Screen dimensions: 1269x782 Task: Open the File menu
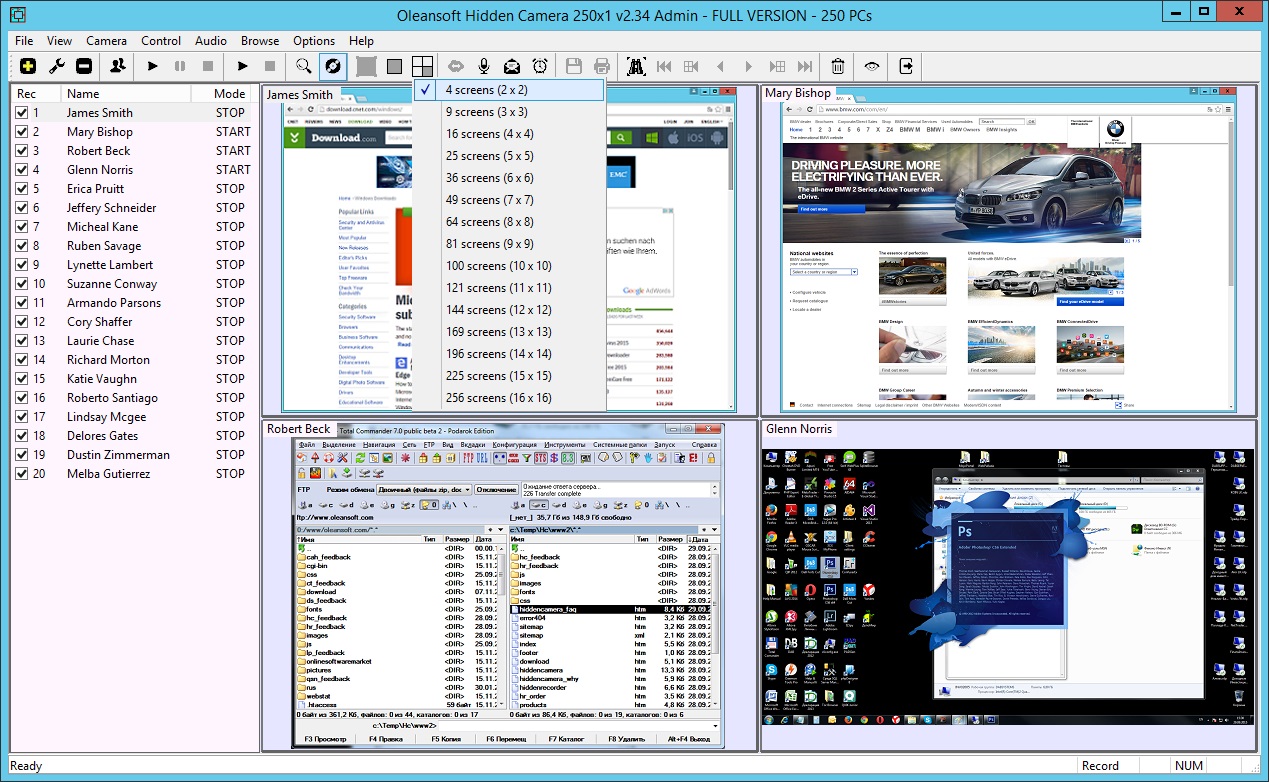24,41
